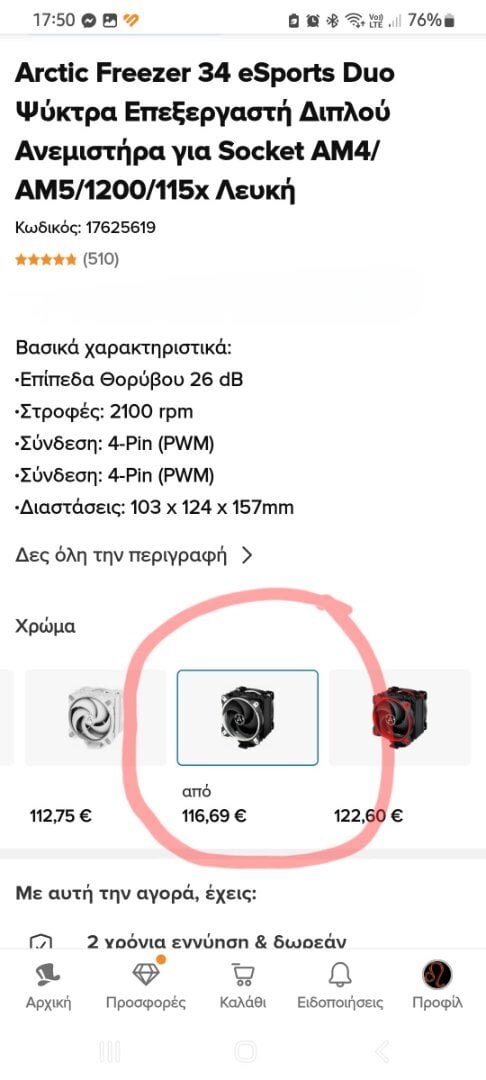The image size is (486, 1080).
Task: Expand Δες όλη την περιγραφή chevron
Action: click(x=248, y=555)
